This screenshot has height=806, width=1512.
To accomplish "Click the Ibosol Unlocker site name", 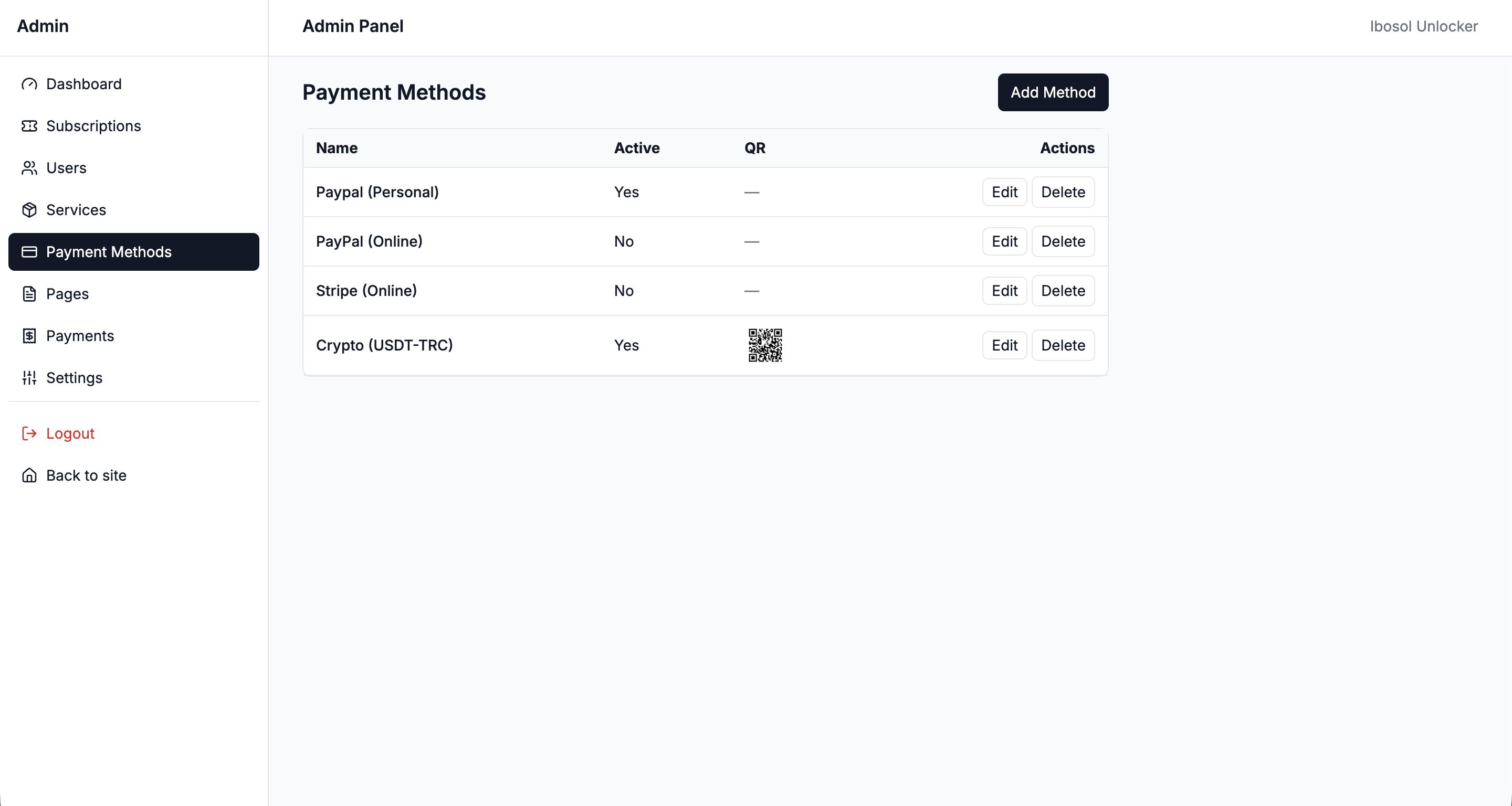I will (x=1423, y=26).
